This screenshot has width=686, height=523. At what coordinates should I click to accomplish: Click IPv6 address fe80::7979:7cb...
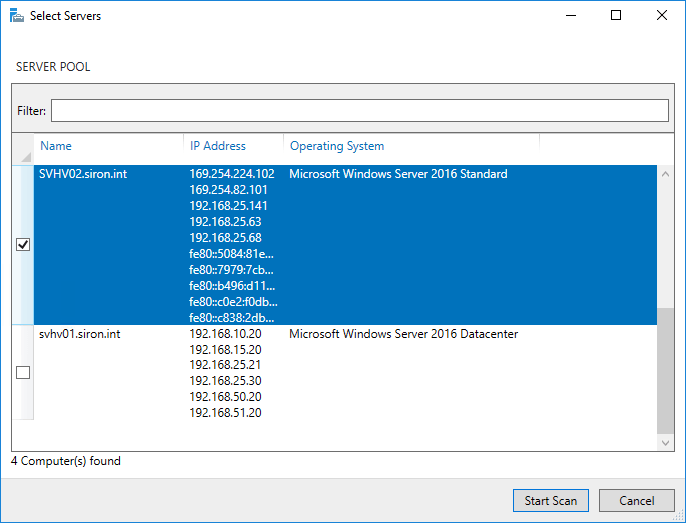click(231, 270)
